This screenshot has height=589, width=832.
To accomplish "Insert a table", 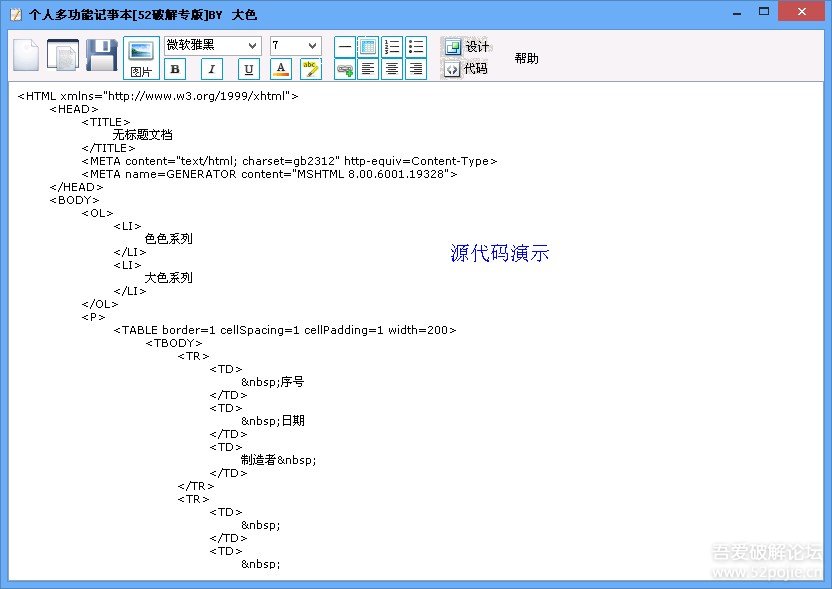I will tap(368, 46).
